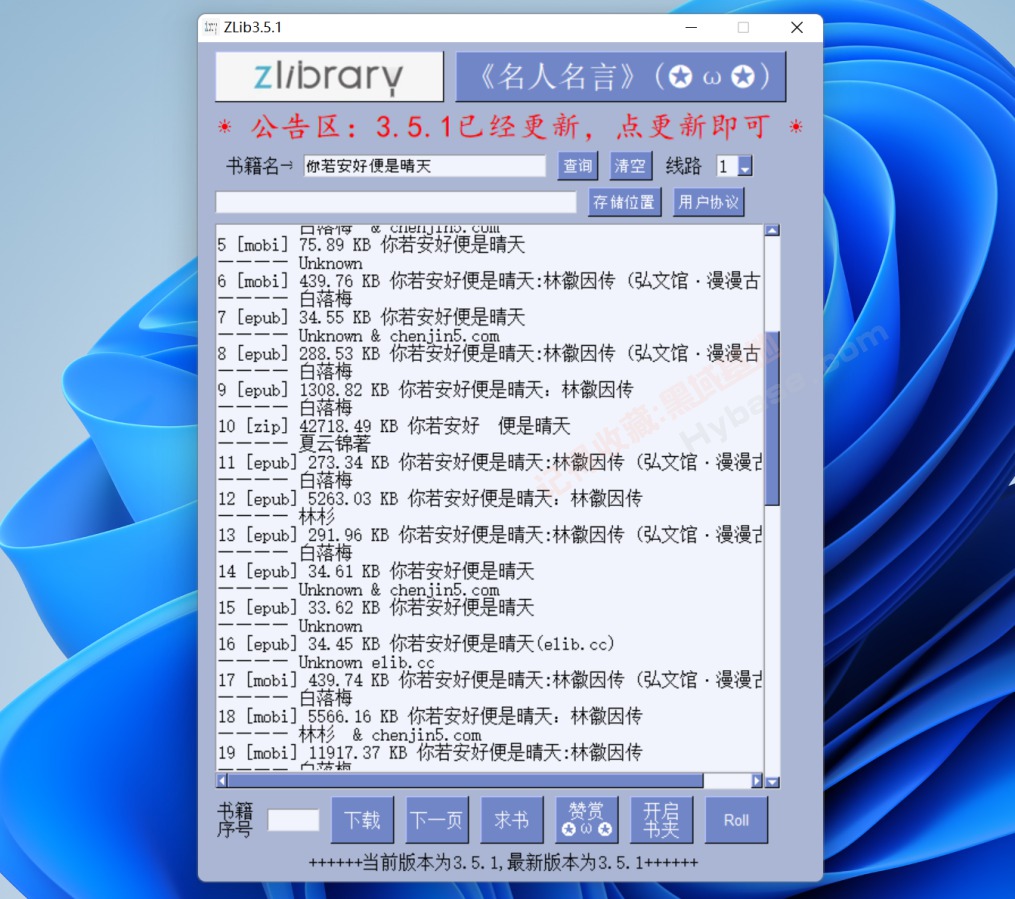The image size is (1015, 899).
Task: Click the Roll button
Action: [x=736, y=820]
